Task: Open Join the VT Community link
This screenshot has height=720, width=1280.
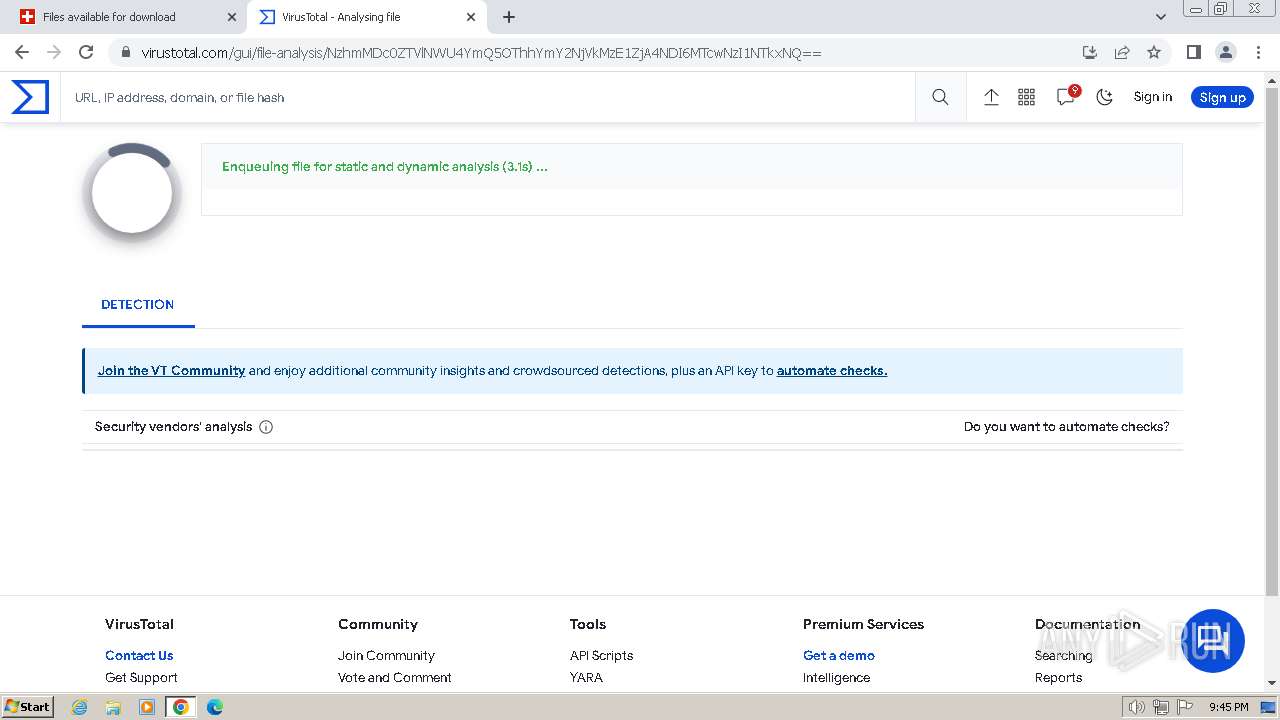Action: (171, 370)
